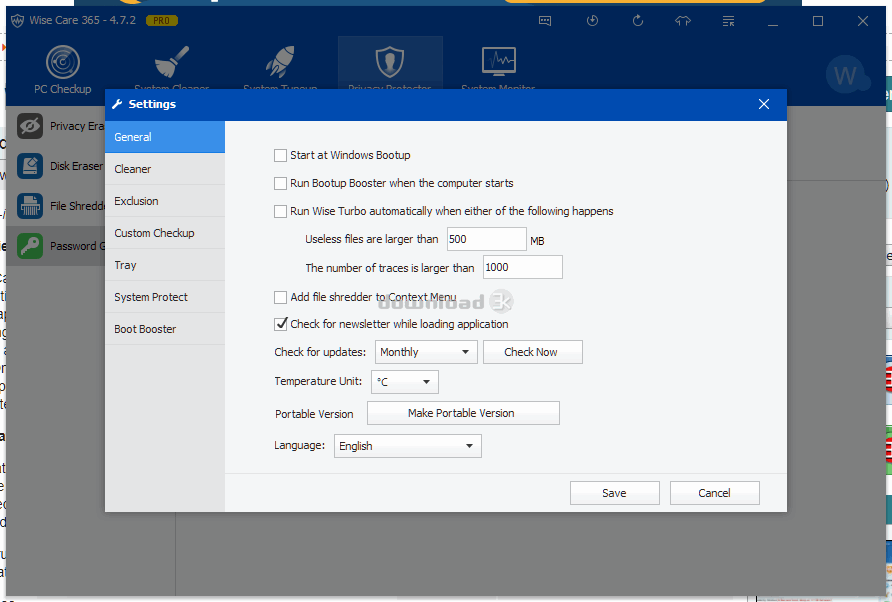
Task: Click the Save button
Action: point(614,493)
